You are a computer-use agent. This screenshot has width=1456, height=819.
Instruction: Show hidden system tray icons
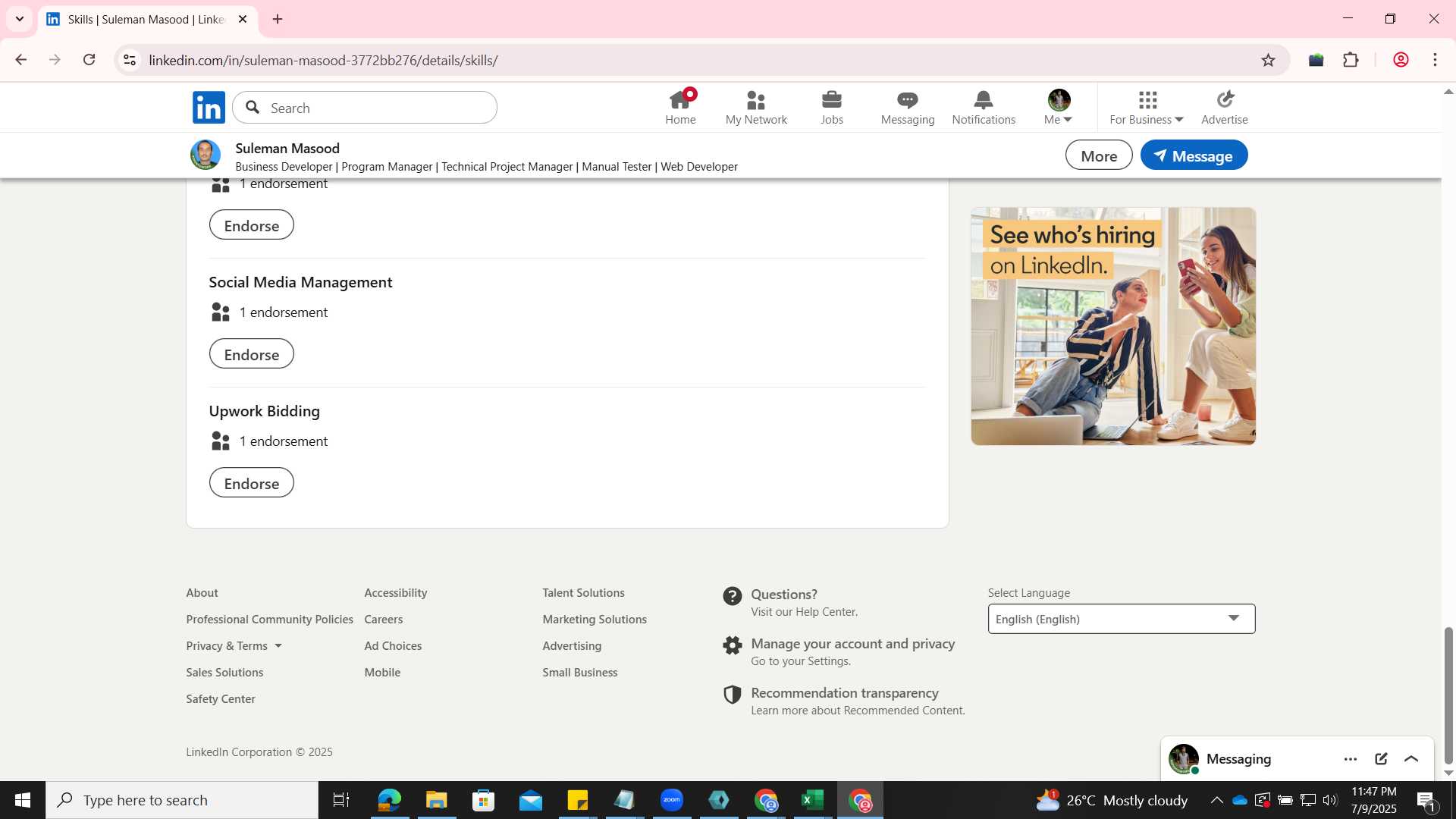1216,800
